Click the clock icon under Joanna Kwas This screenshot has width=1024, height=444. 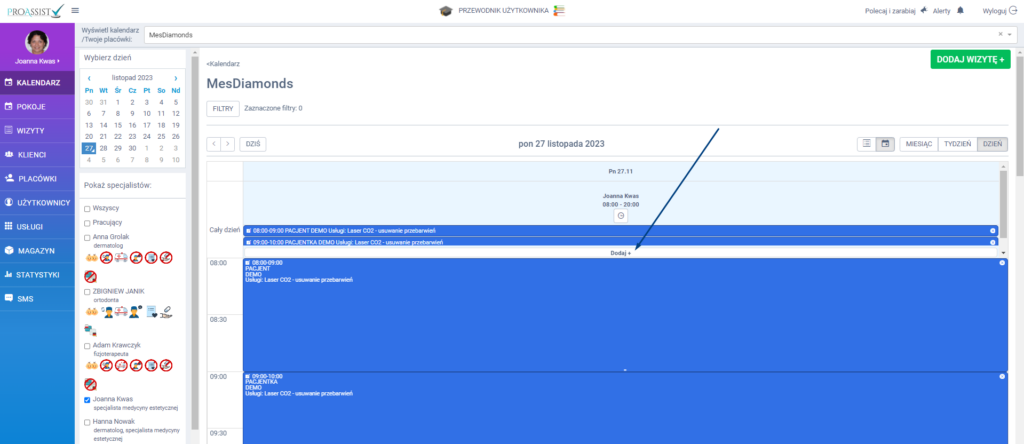[620, 216]
